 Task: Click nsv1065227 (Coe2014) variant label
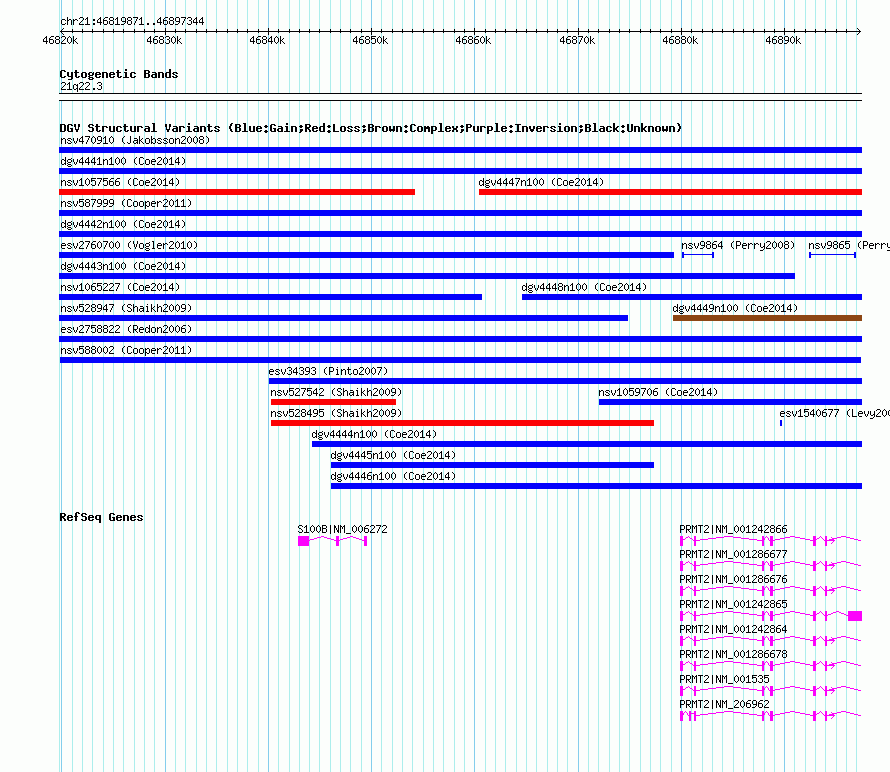(x=120, y=287)
